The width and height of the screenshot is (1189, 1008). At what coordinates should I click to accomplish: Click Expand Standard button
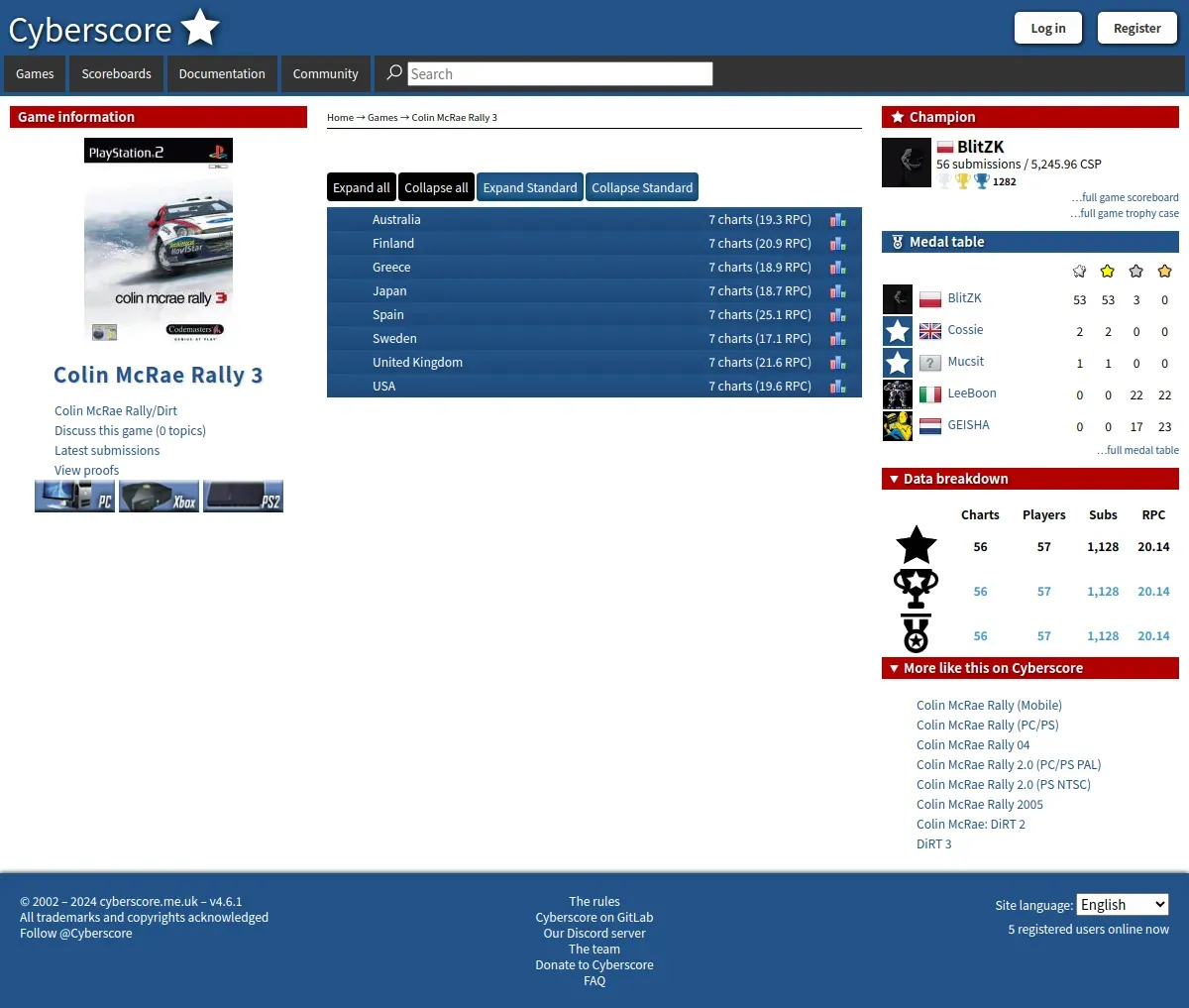tap(530, 187)
